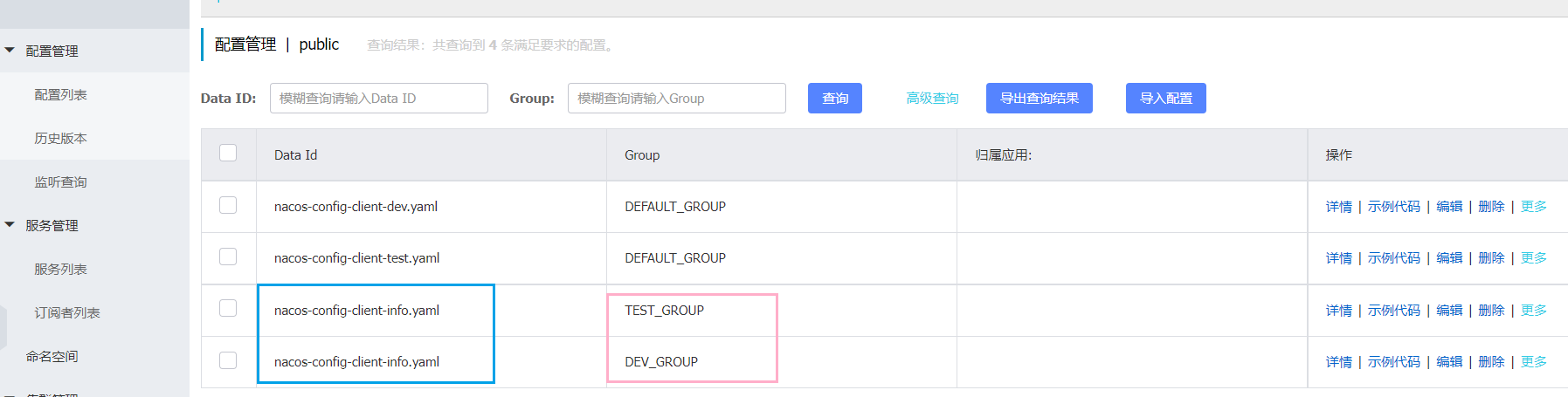
Task: Select nacos-config-client-info.yaml in TEST_GROUP row
Action: pos(356,311)
